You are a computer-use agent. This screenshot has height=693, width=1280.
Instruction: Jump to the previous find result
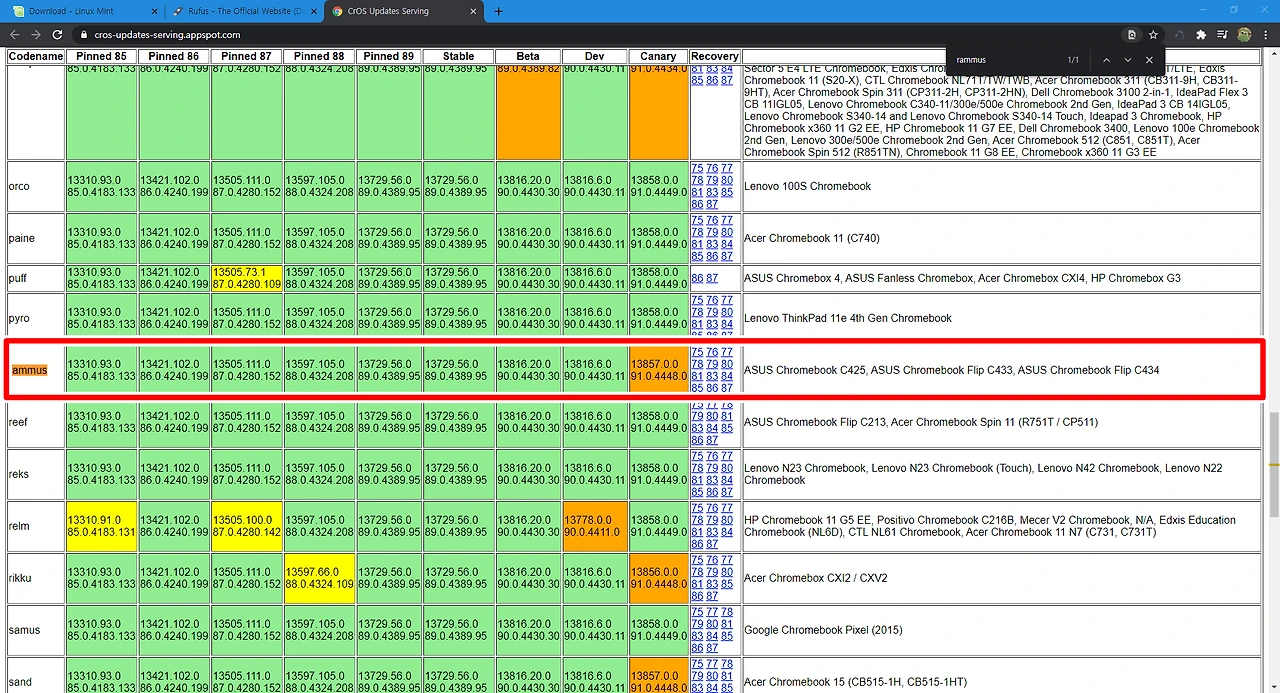[1106, 60]
